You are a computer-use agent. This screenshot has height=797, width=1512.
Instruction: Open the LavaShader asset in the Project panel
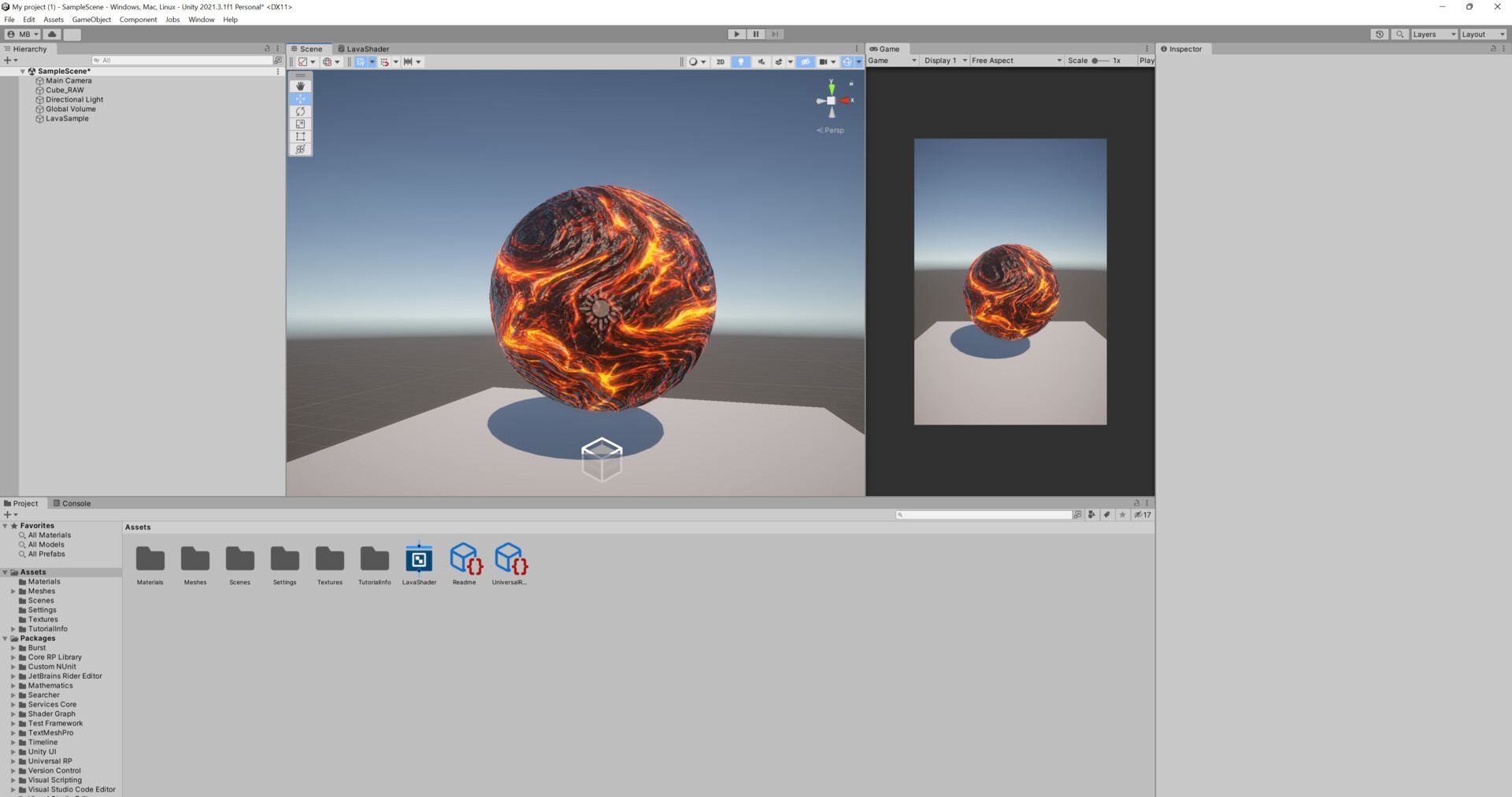click(x=419, y=561)
